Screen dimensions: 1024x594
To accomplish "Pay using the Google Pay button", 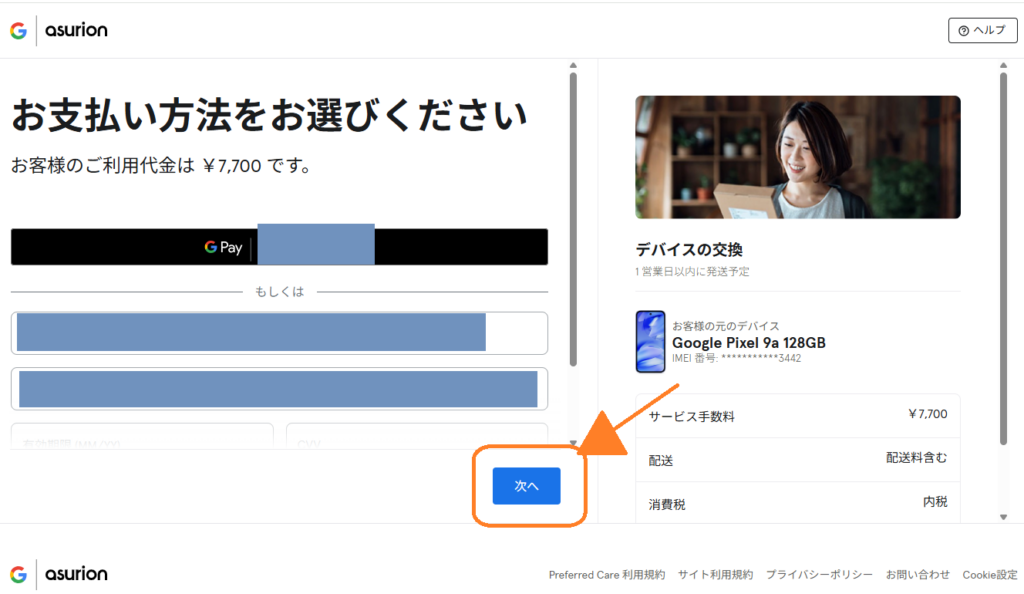I will [279, 247].
